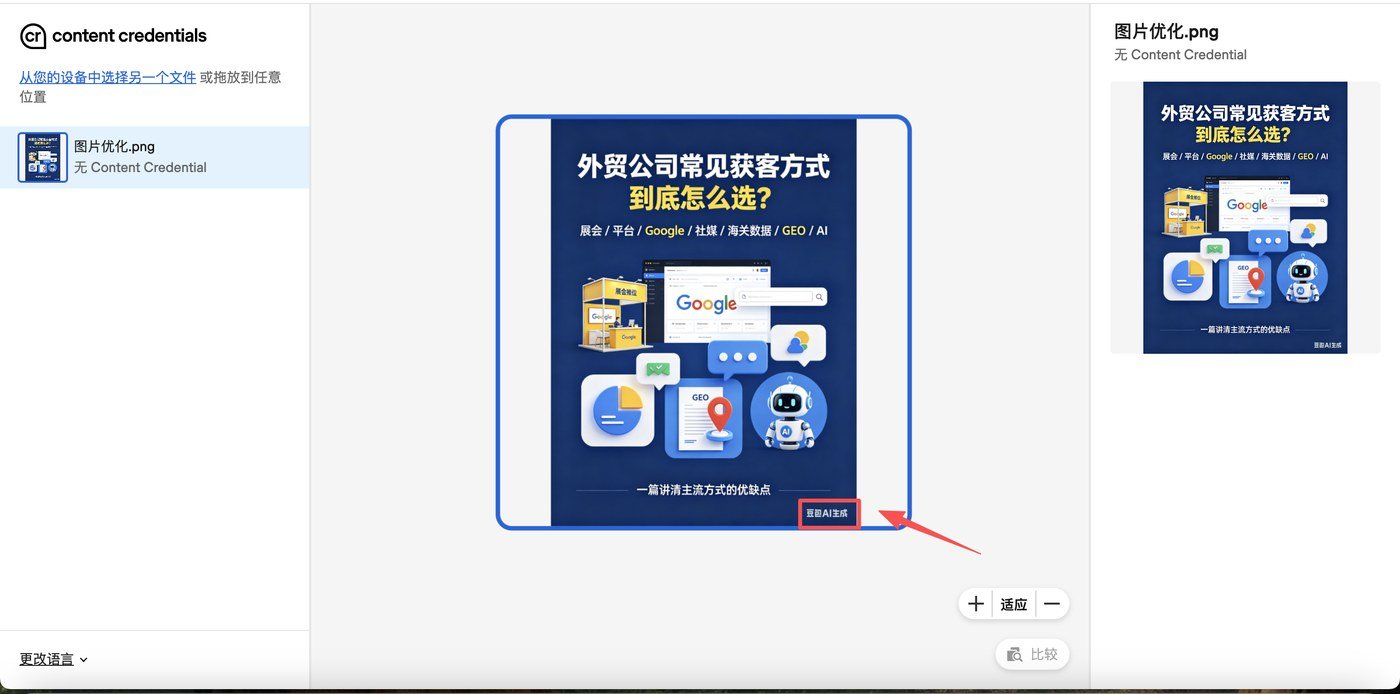Screen dimensions: 1400x694
Task: Click 图片优化.png file name in left list
Action: pos(114,146)
